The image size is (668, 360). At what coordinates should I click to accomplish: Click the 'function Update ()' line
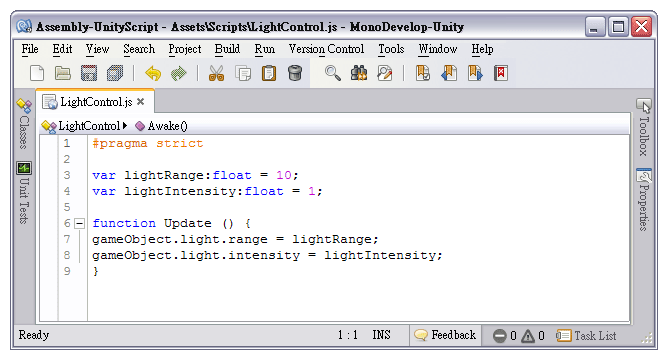click(171, 223)
